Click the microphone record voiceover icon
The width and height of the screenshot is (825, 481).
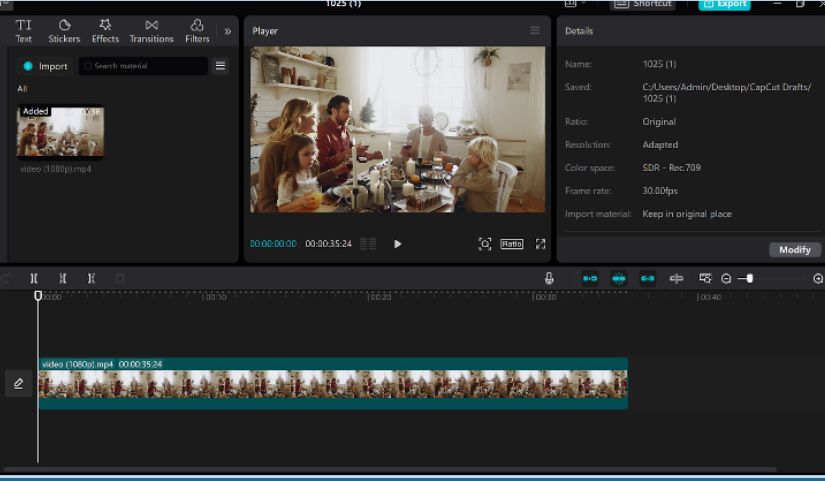pyautogui.click(x=549, y=279)
